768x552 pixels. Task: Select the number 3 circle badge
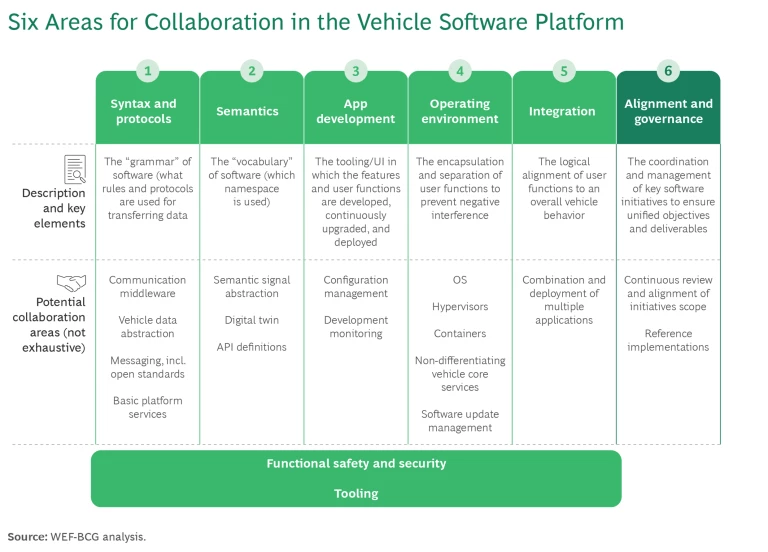356,71
